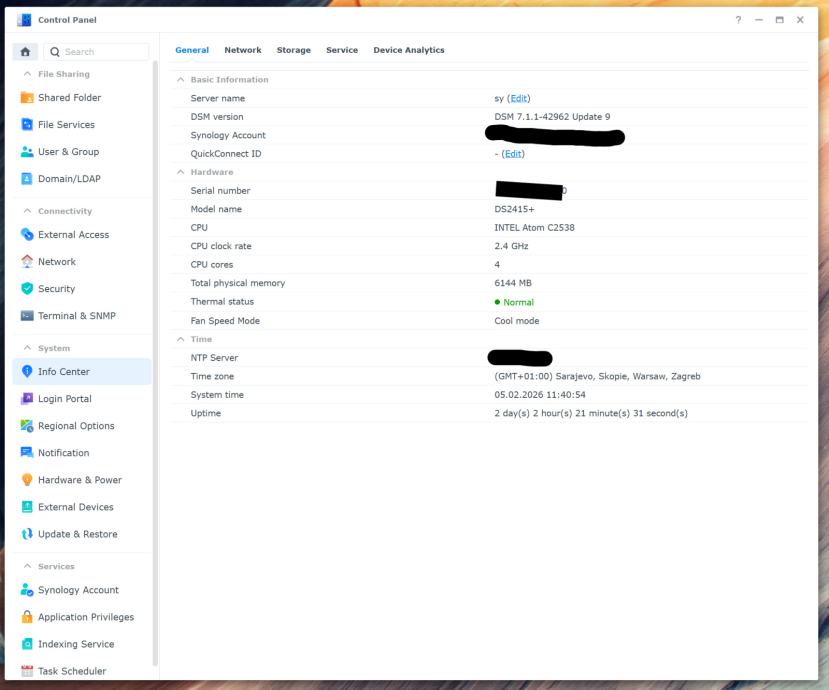Click the File Services icon
Viewport: 829px width, 690px height.
pos(27,124)
